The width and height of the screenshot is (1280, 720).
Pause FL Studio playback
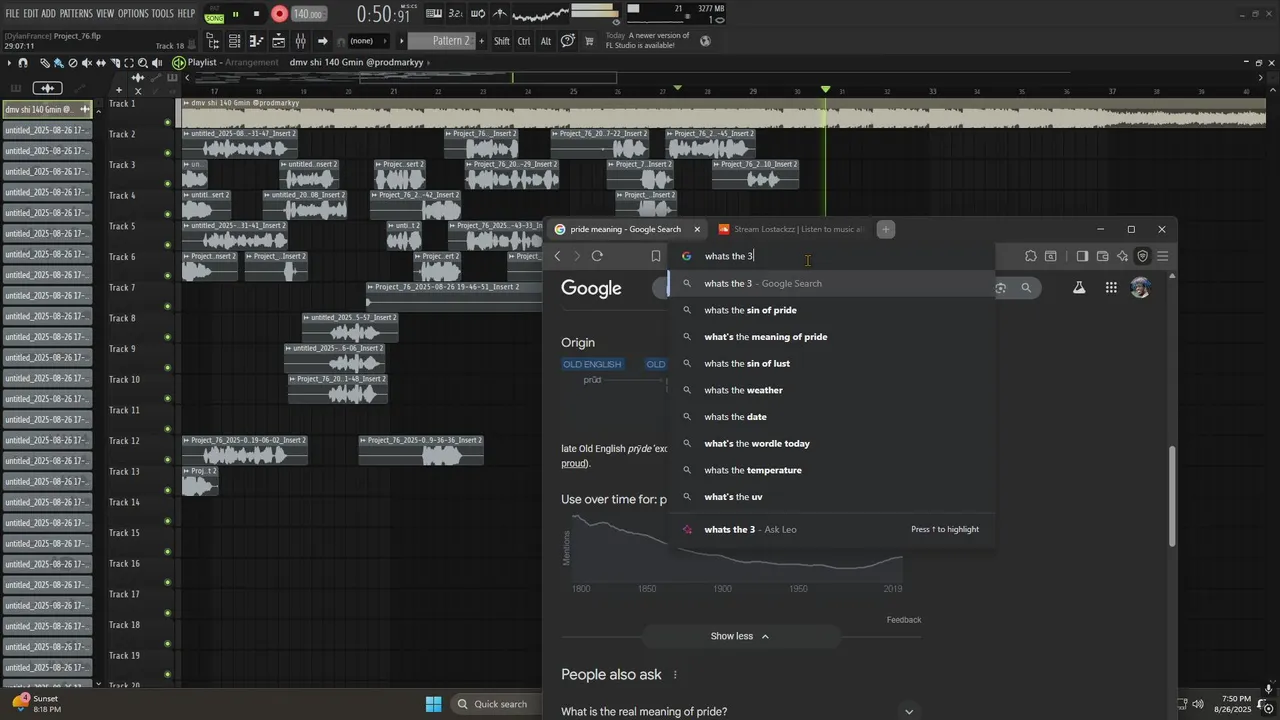coord(235,14)
